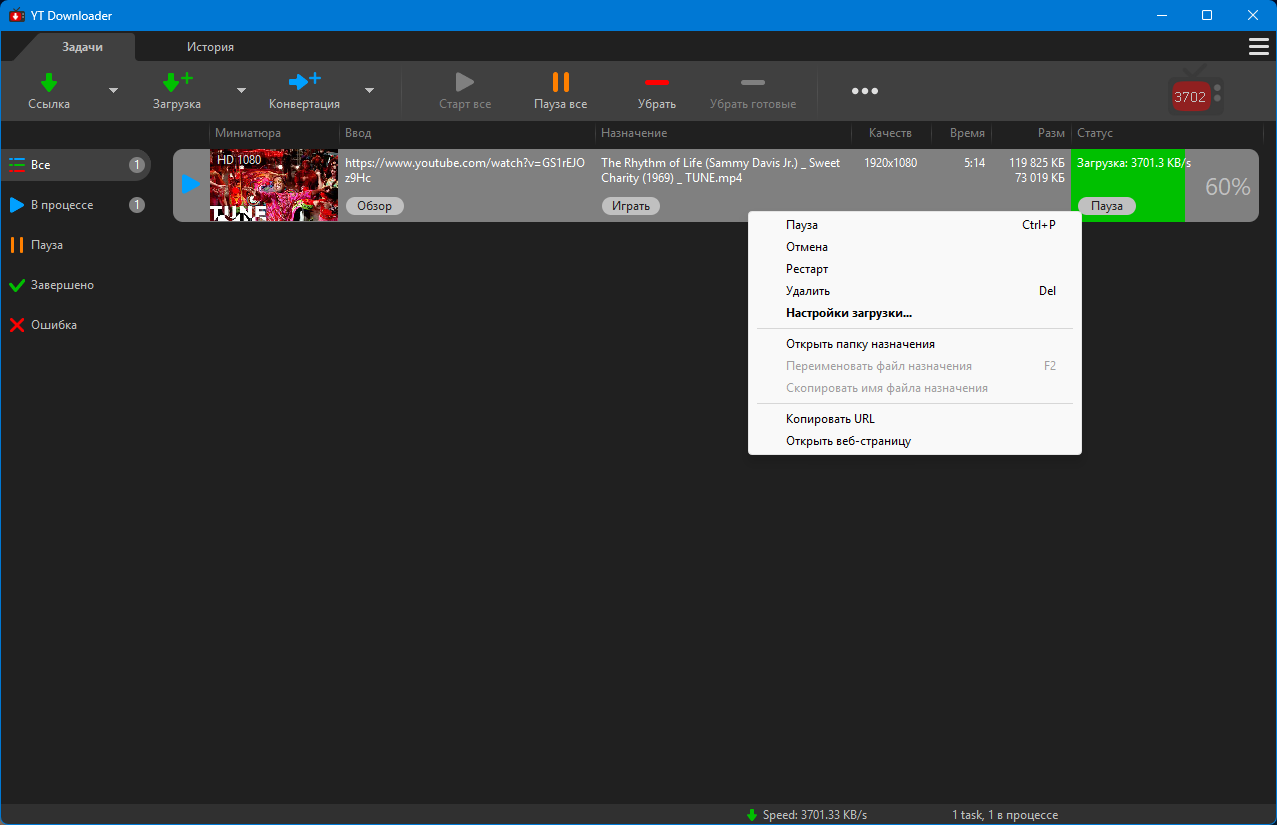The width and height of the screenshot is (1277, 825).
Task: Expand the Ссылка dropdown arrow
Action: click(113, 91)
